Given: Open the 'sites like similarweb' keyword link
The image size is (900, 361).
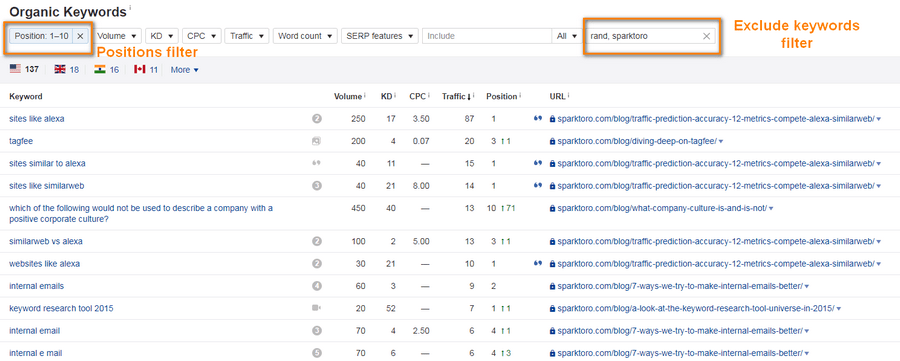Looking at the screenshot, I should (47, 186).
